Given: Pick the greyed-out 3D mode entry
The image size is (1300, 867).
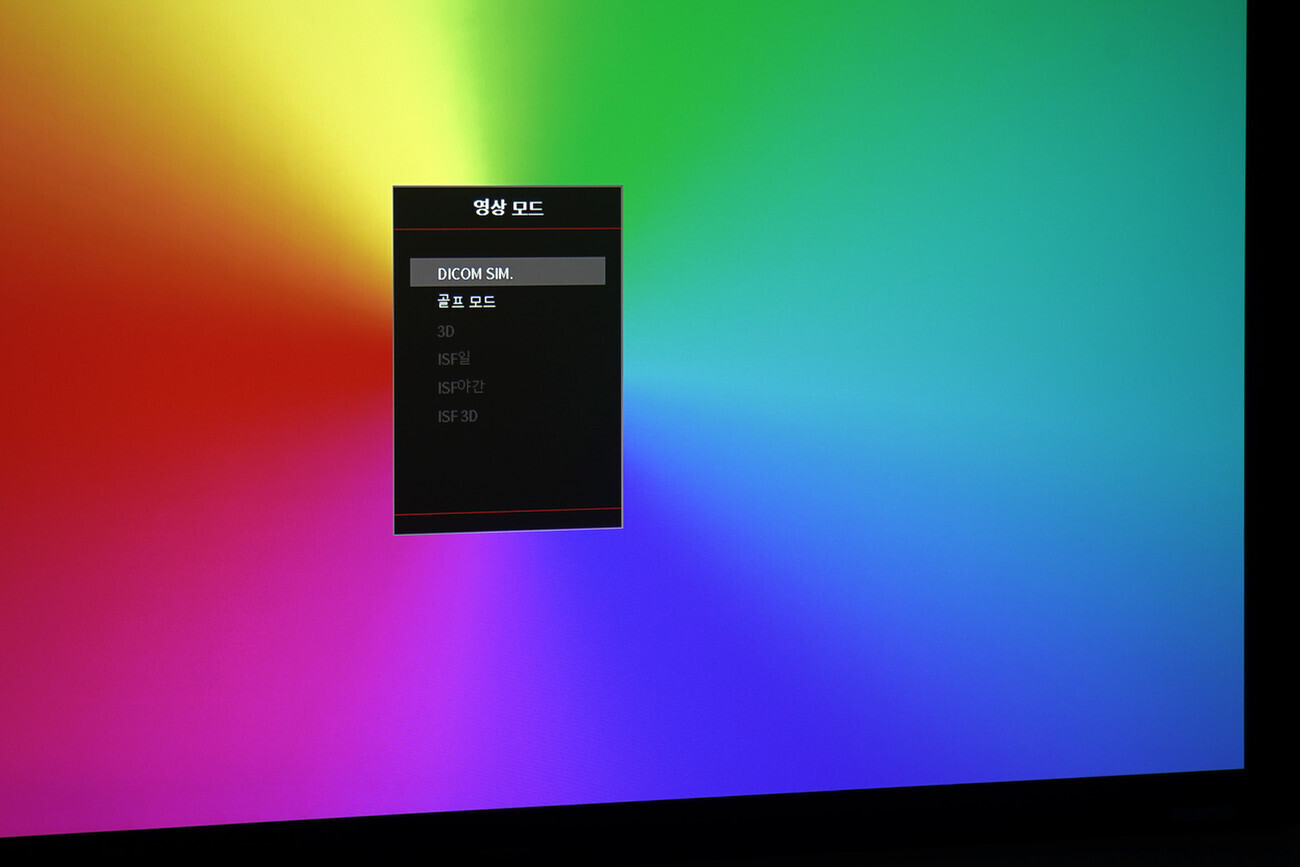Looking at the screenshot, I should point(446,331).
